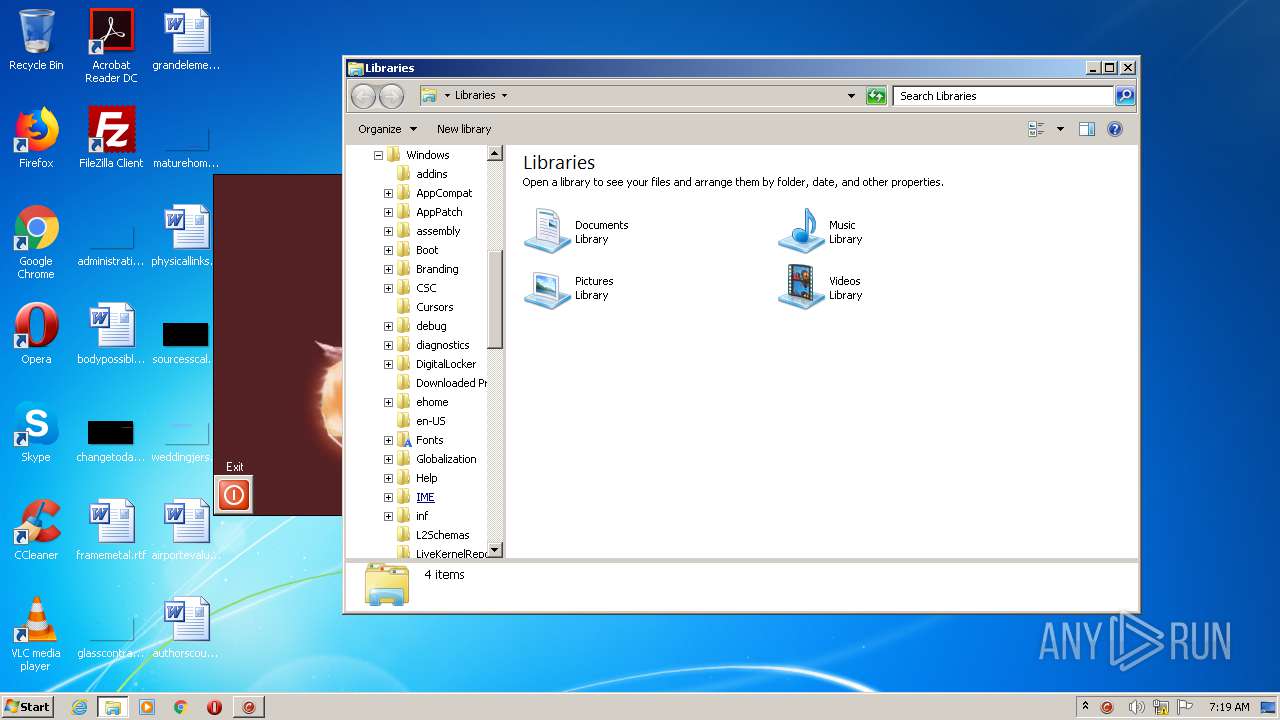Click Libraries breadcrumb in address bar
This screenshot has height=720, width=1280.
[x=475, y=96]
